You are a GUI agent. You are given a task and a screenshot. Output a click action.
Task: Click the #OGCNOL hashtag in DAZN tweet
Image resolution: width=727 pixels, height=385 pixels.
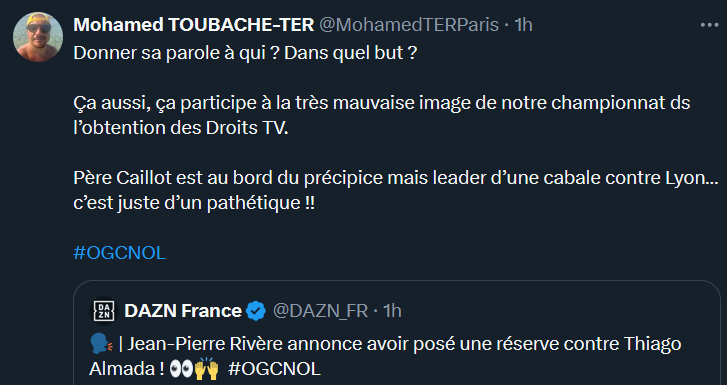(x=274, y=369)
